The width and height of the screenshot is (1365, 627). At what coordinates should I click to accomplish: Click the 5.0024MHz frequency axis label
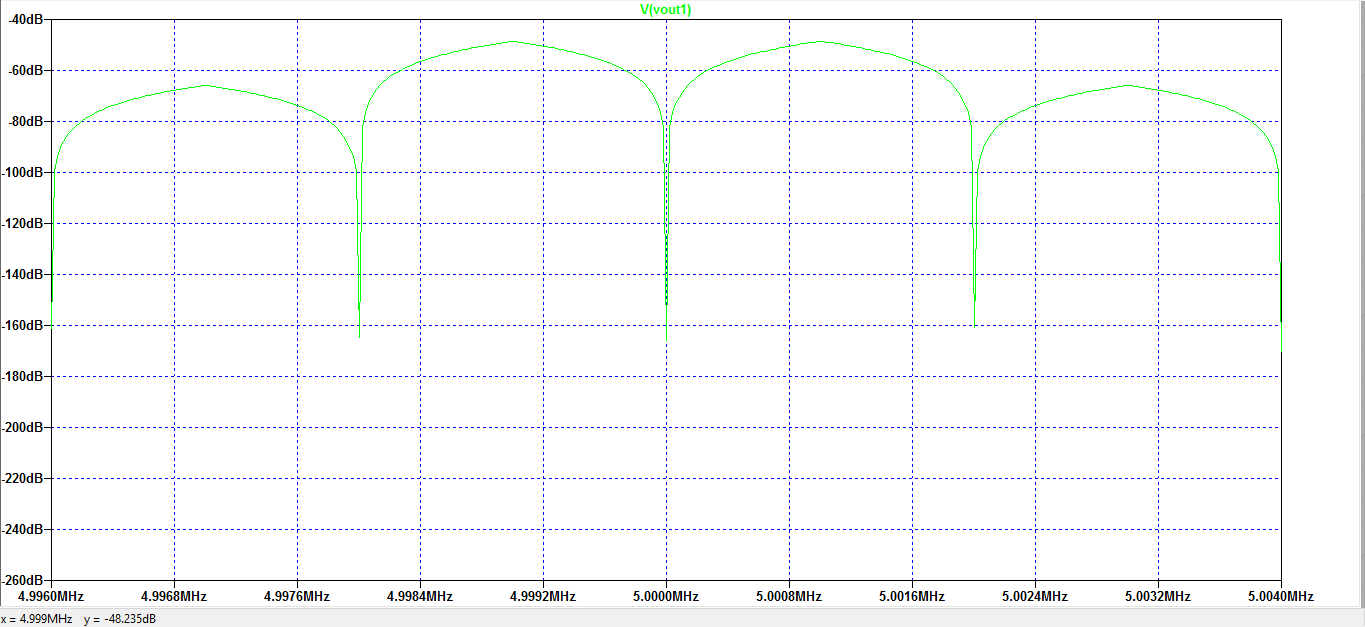pyautogui.click(x=1035, y=596)
